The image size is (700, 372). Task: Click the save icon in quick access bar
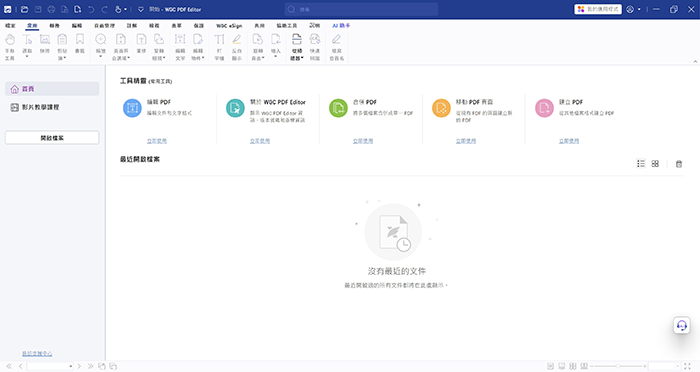point(38,9)
